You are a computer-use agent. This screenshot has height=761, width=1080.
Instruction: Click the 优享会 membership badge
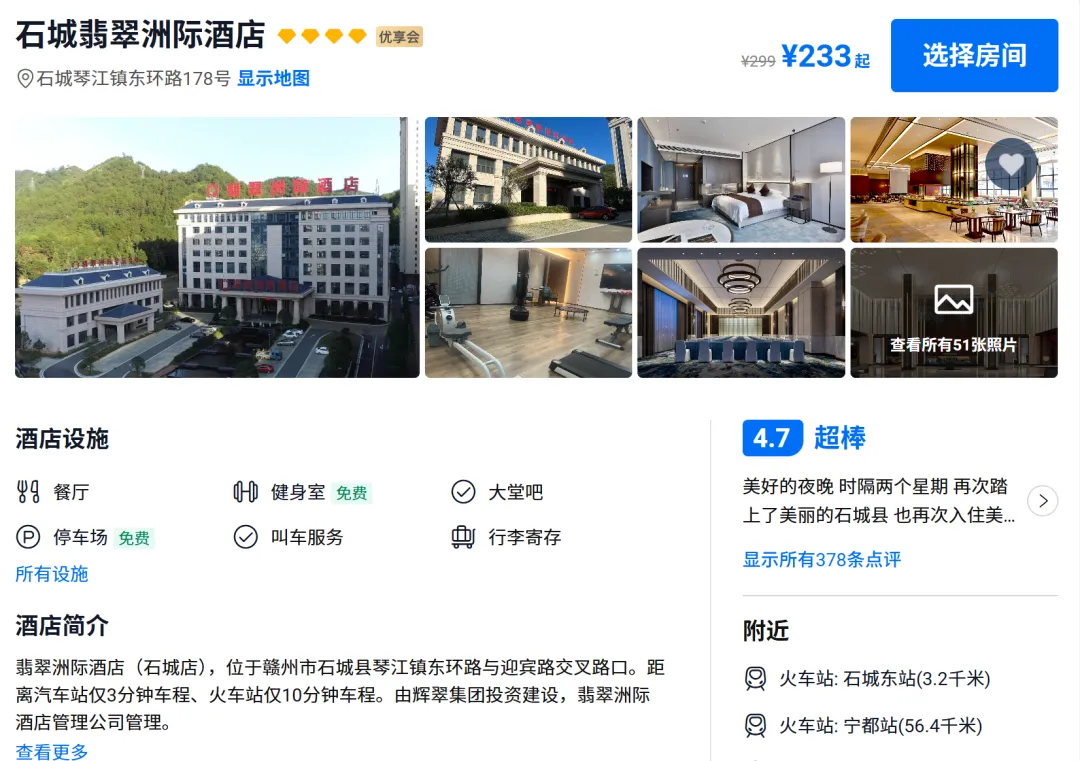[399, 37]
